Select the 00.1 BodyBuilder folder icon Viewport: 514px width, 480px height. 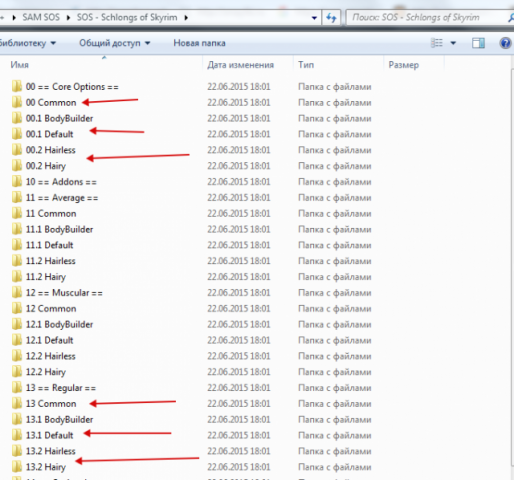(17, 118)
